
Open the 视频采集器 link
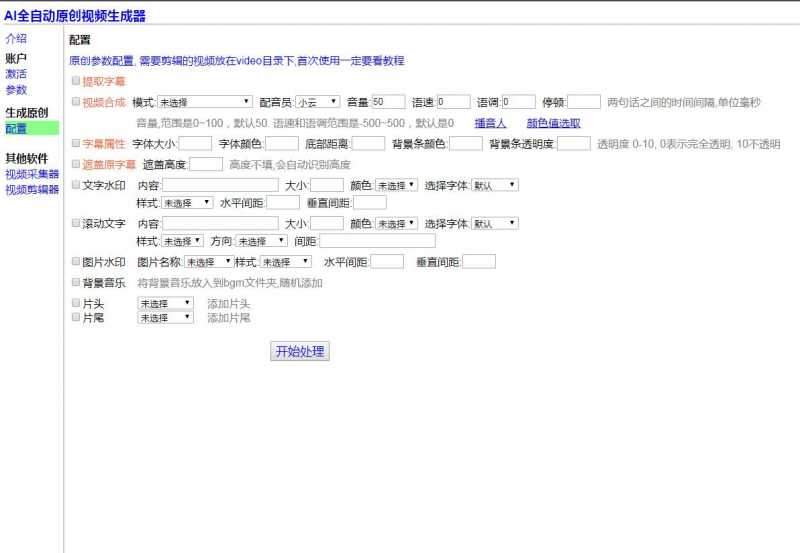pyautogui.click(x=32, y=174)
